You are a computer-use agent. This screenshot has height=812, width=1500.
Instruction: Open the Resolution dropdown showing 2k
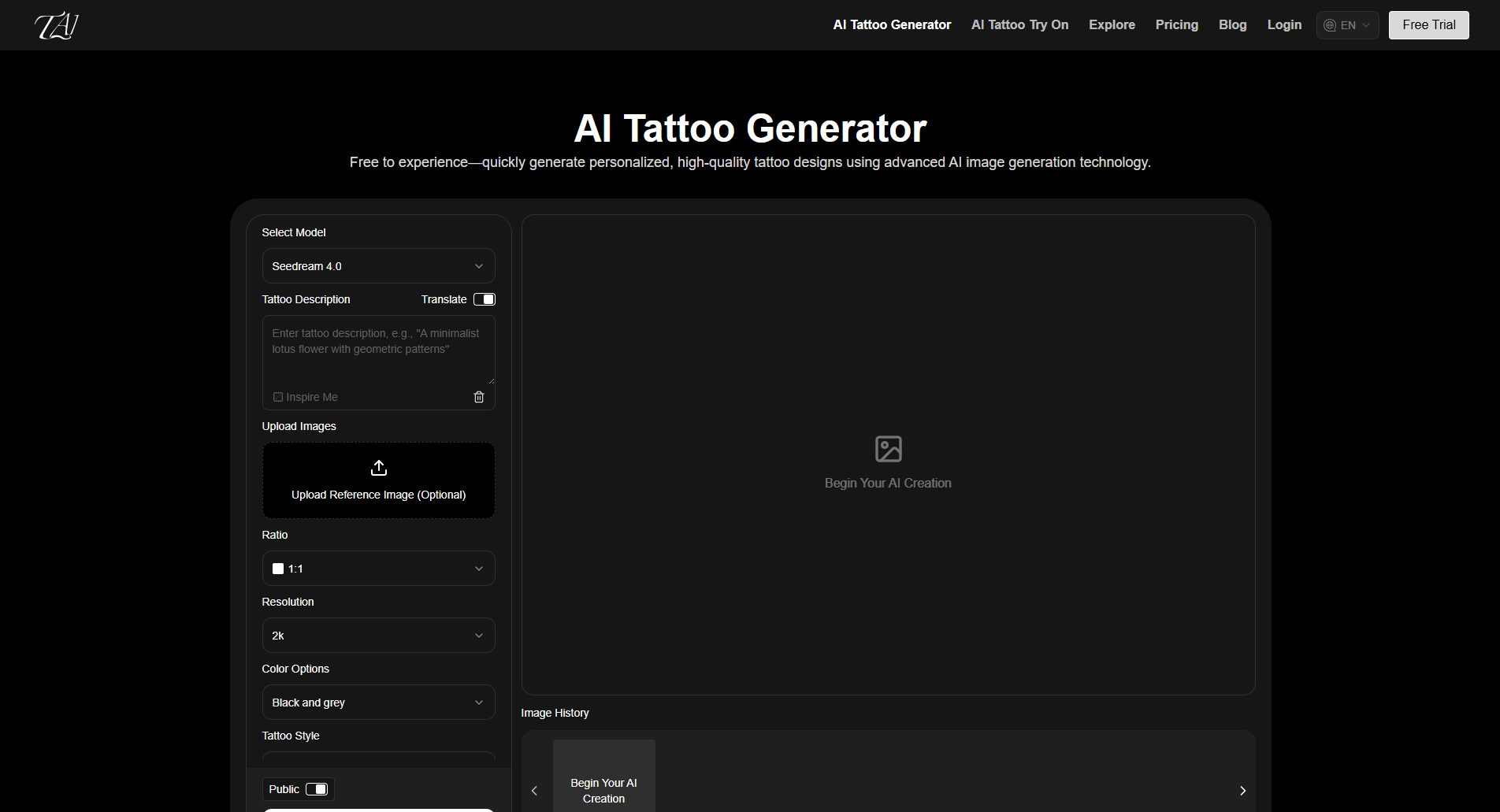pos(378,635)
